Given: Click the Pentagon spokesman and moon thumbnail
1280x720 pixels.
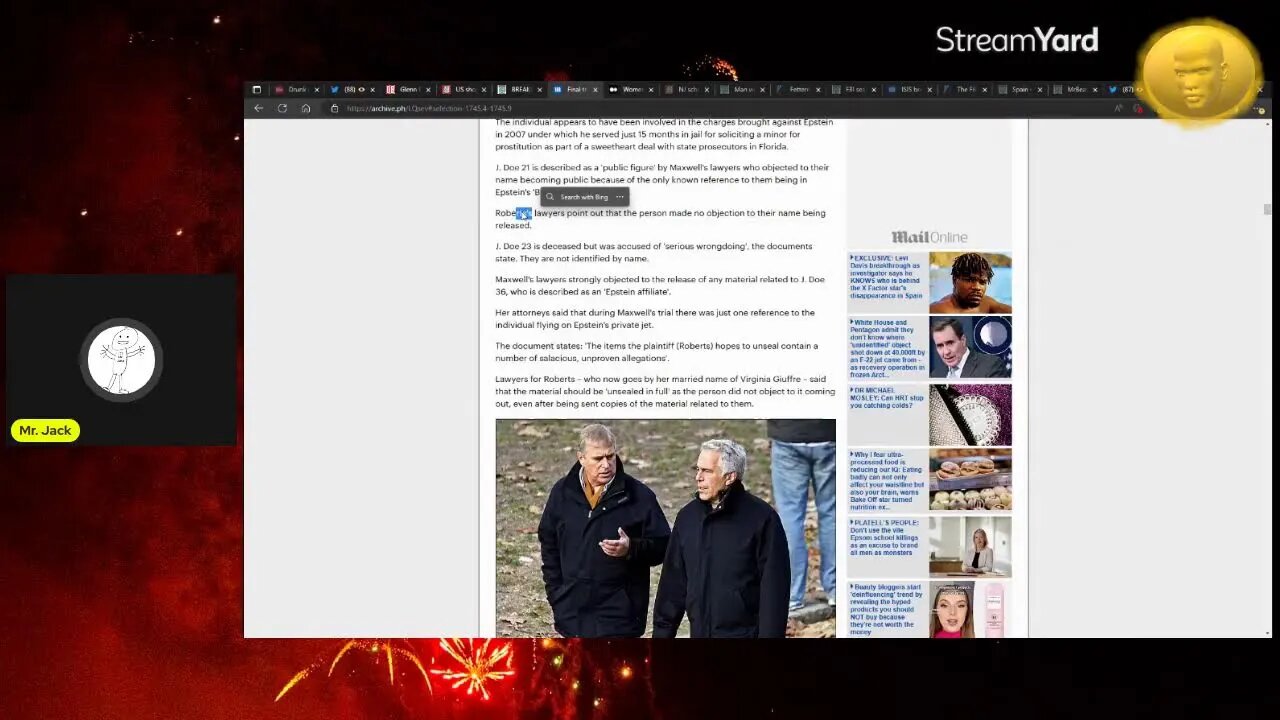Looking at the screenshot, I should point(970,348).
